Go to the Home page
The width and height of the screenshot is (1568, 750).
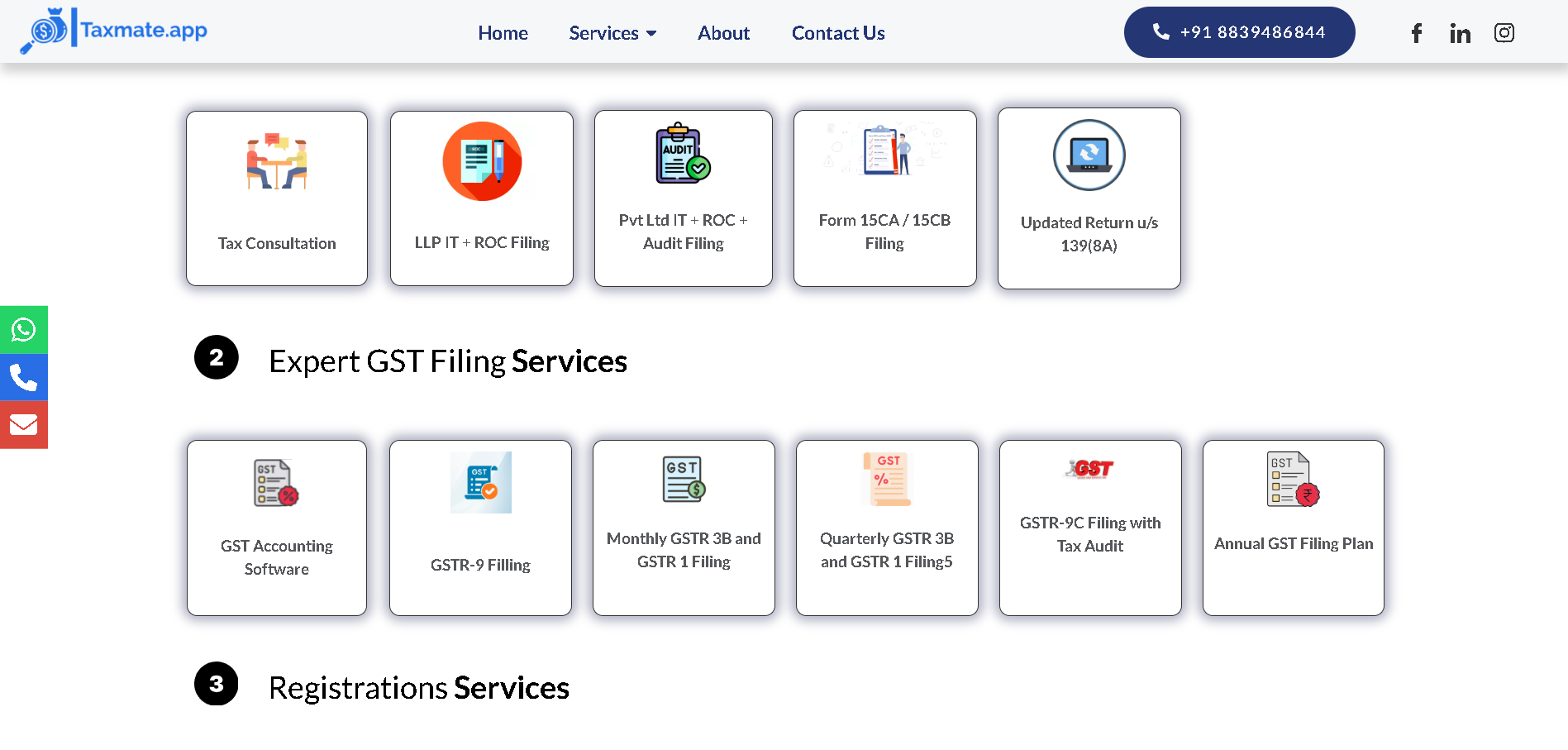(x=503, y=33)
